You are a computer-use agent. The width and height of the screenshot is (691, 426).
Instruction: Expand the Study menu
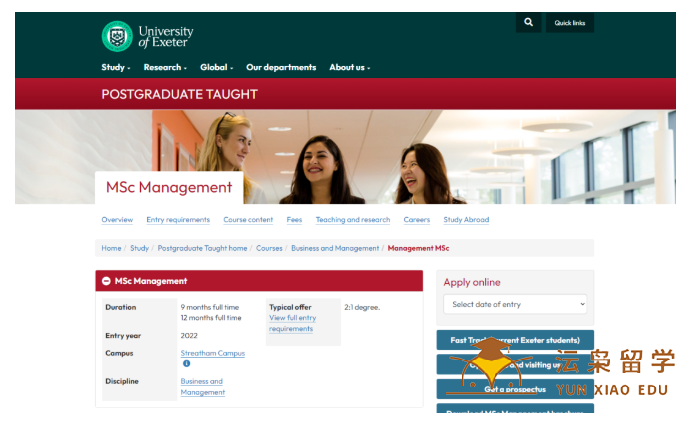click(115, 67)
